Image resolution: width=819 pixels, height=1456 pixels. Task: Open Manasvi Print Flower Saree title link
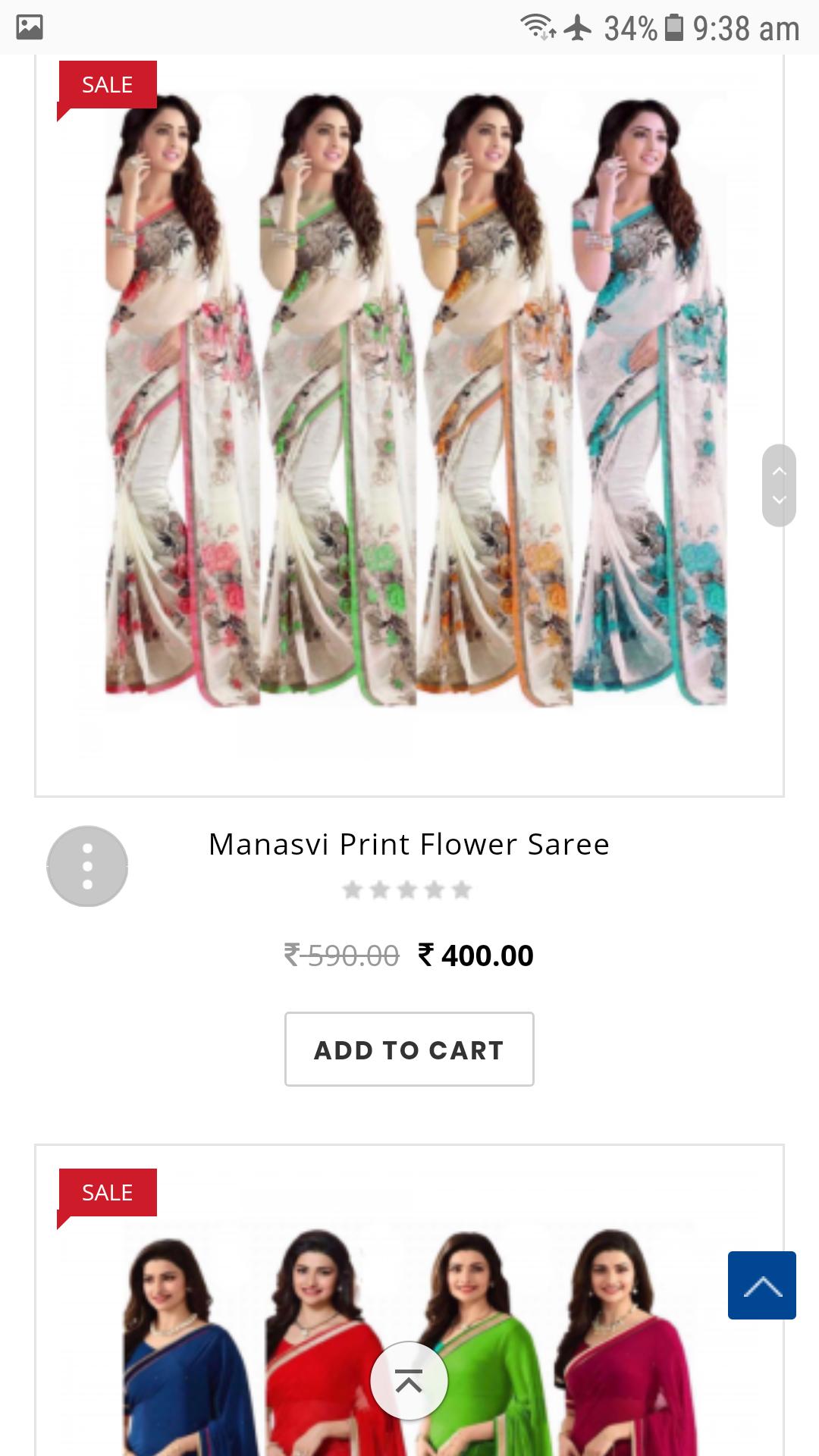pyautogui.click(x=409, y=844)
